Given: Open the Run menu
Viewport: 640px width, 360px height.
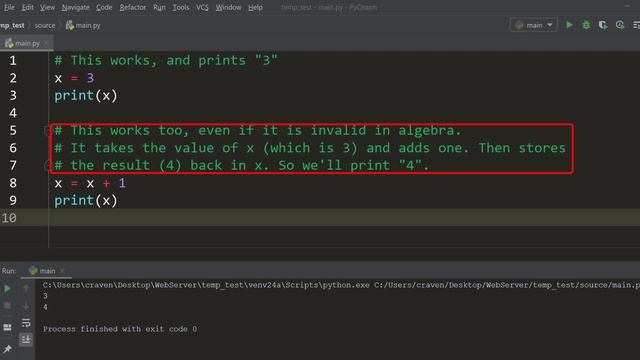Looking at the screenshot, I should 160,7.
